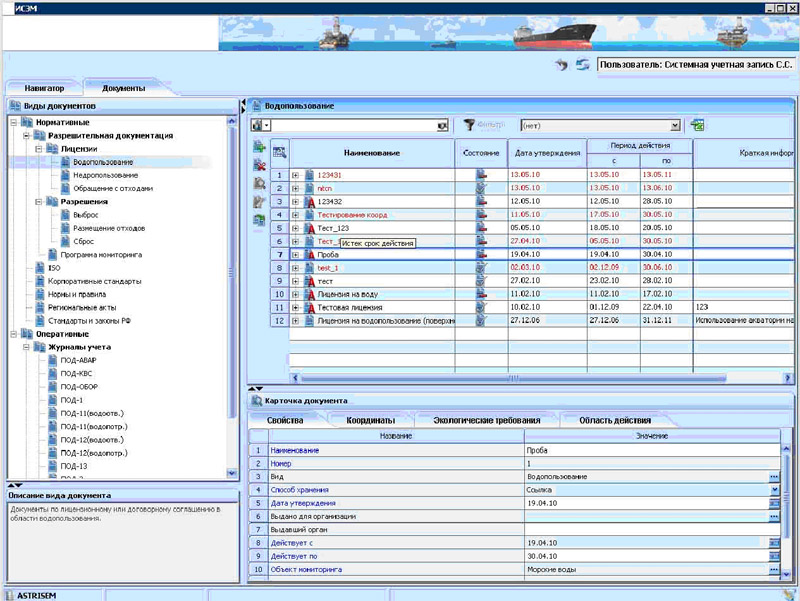The width and height of the screenshot is (800, 601).
Task: Select Корпоративные стандарты in the tree
Action: 94,281
